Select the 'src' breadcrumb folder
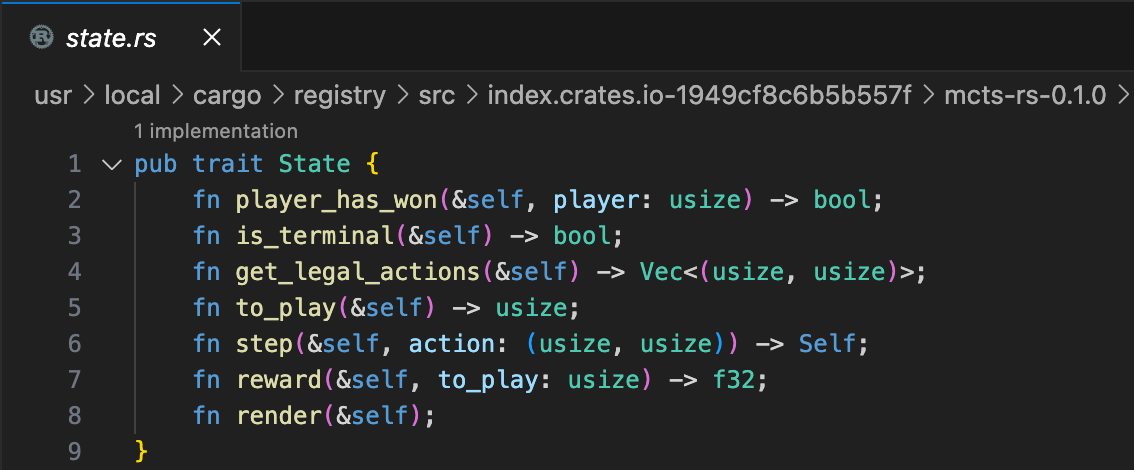1134x470 pixels. 437,95
